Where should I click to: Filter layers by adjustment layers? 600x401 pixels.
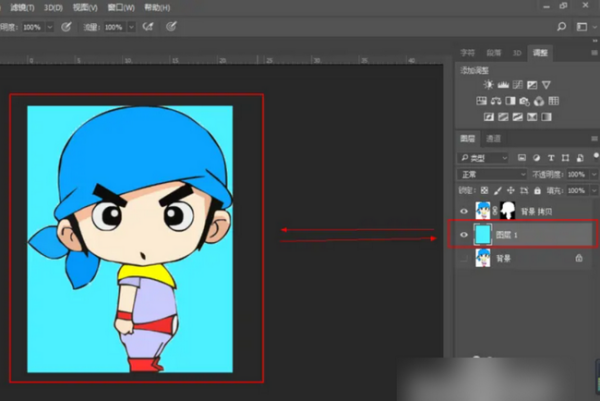536,158
